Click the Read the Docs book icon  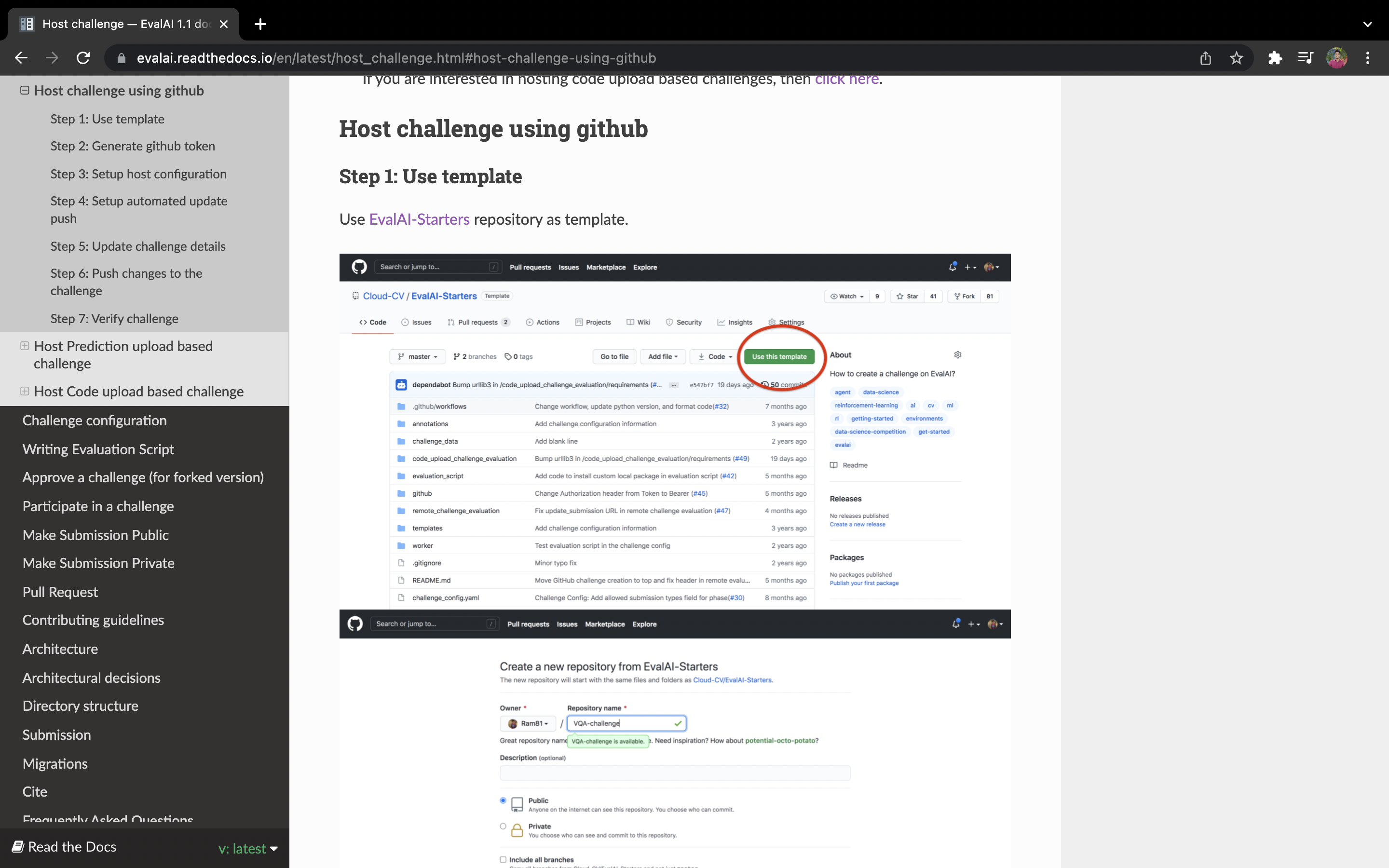tap(18, 847)
